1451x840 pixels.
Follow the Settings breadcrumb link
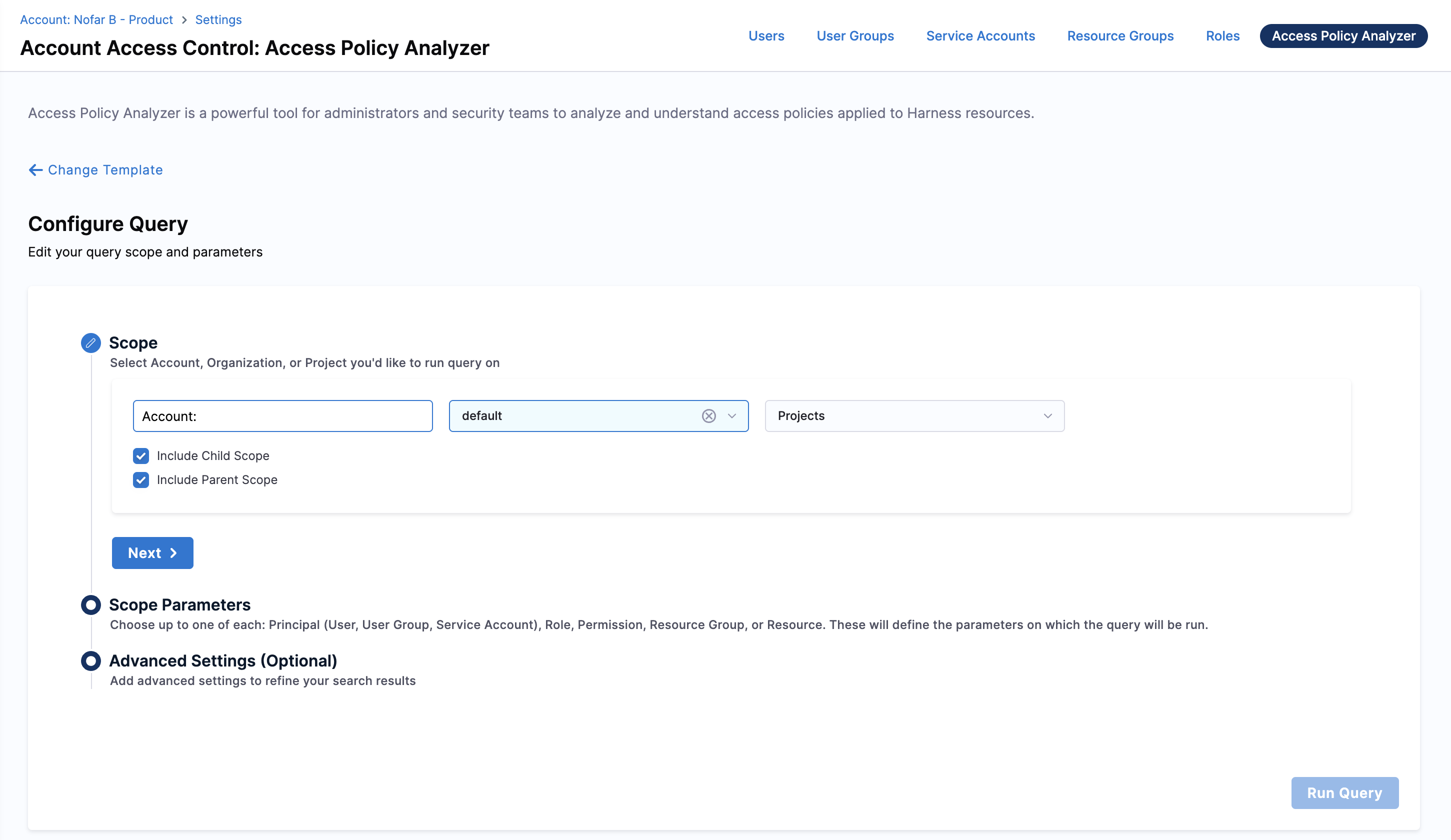pos(218,19)
